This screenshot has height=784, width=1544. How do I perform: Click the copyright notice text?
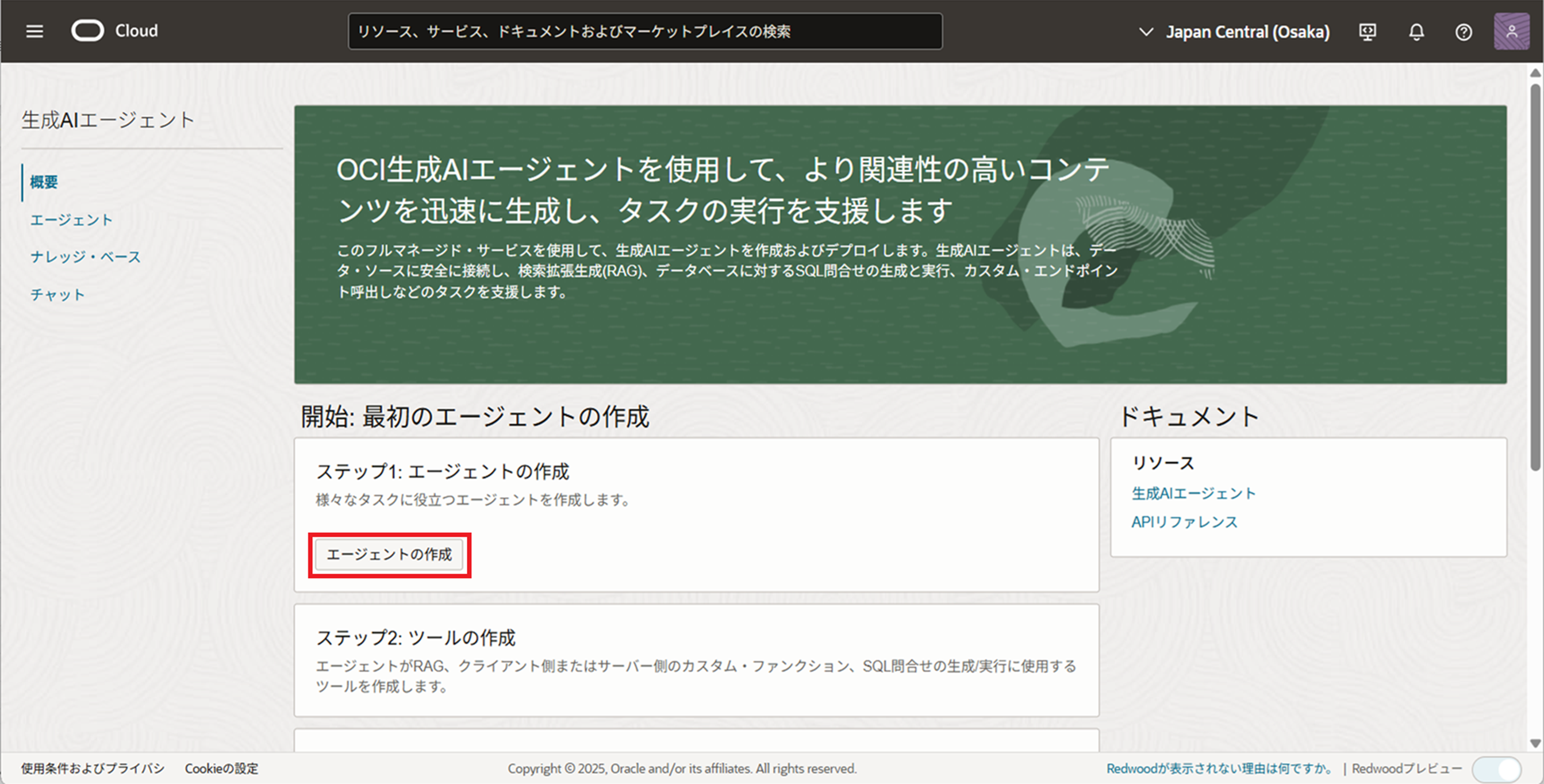pos(682,768)
